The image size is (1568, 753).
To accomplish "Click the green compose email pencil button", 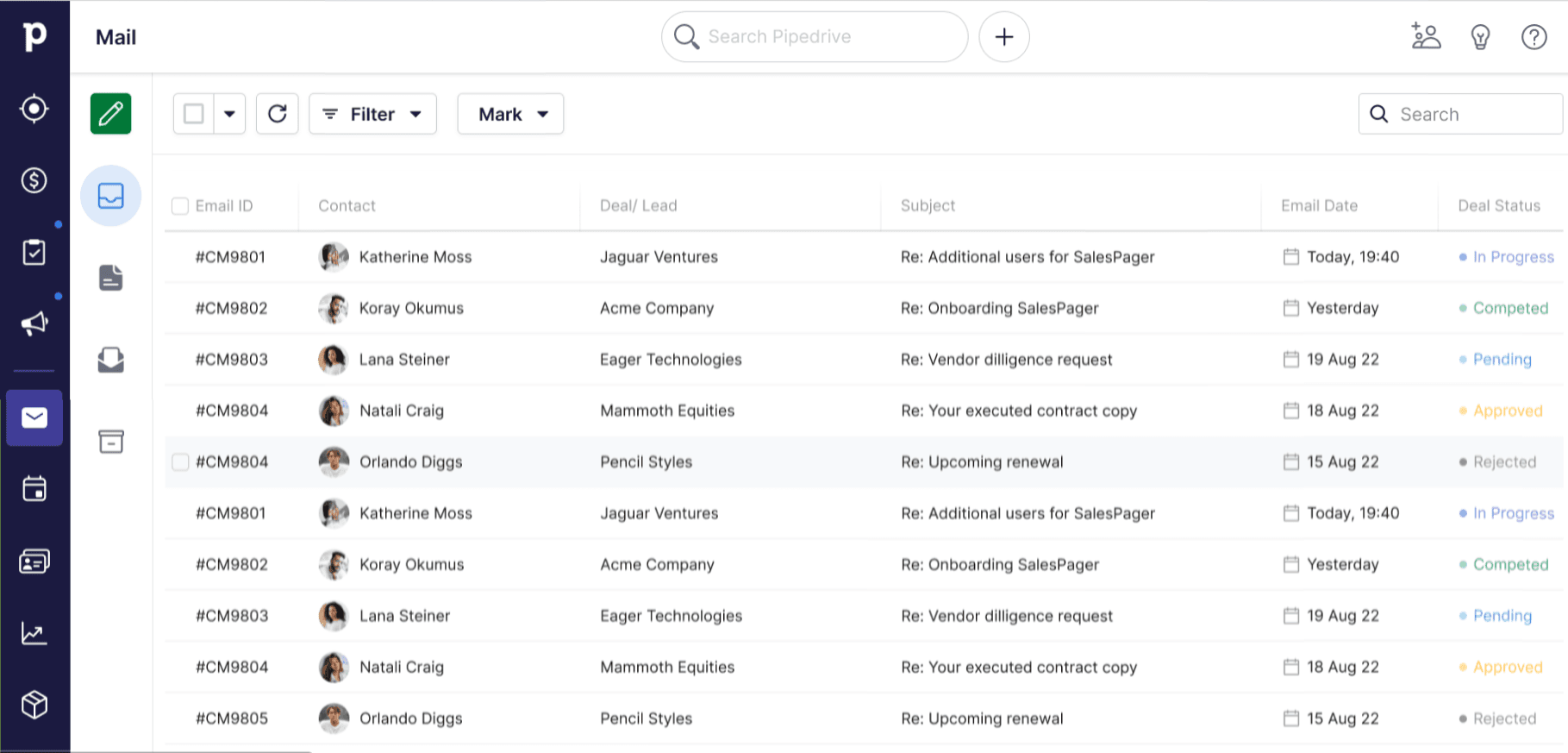I will tap(110, 114).
